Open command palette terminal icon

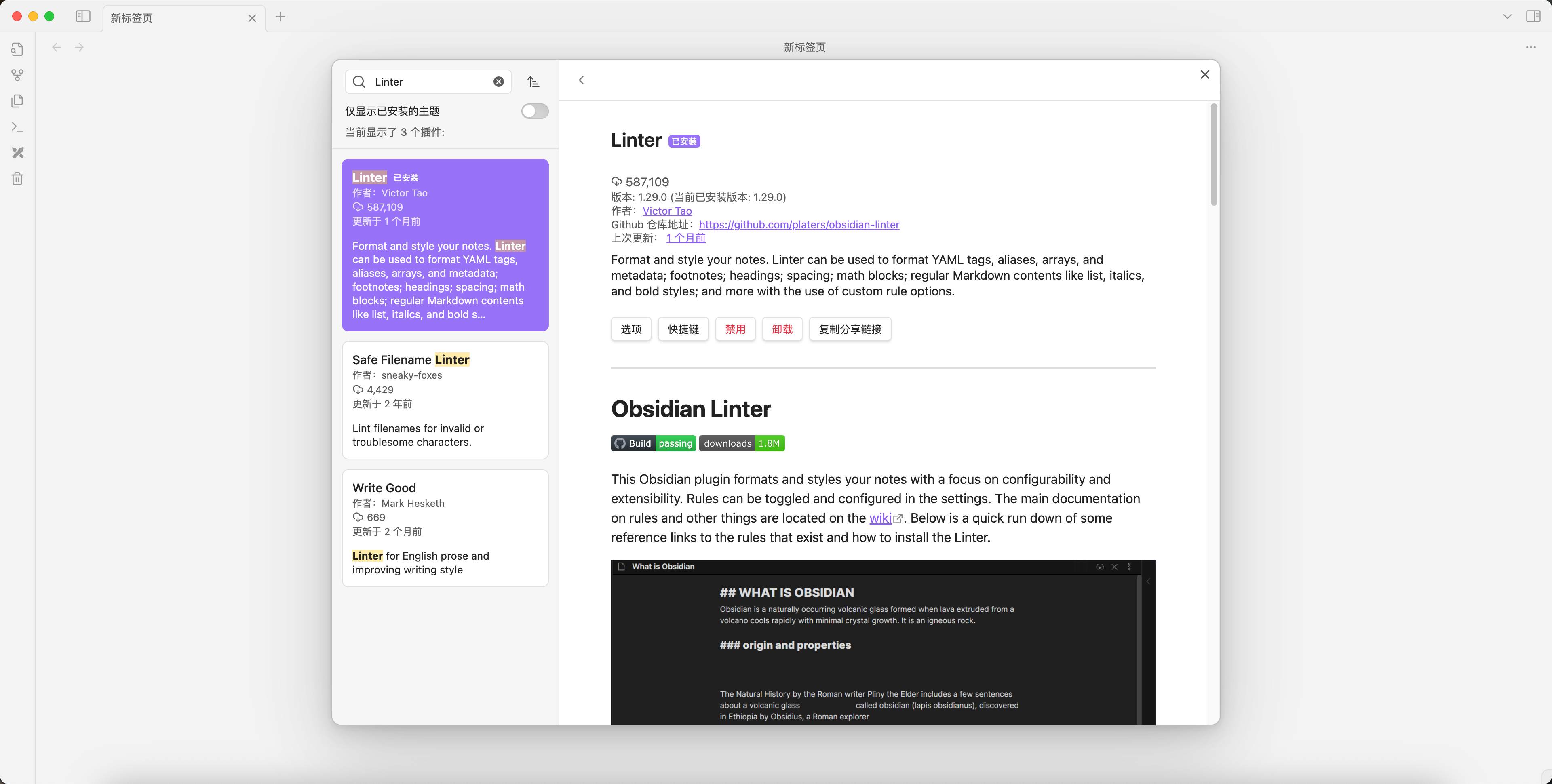[17, 127]
